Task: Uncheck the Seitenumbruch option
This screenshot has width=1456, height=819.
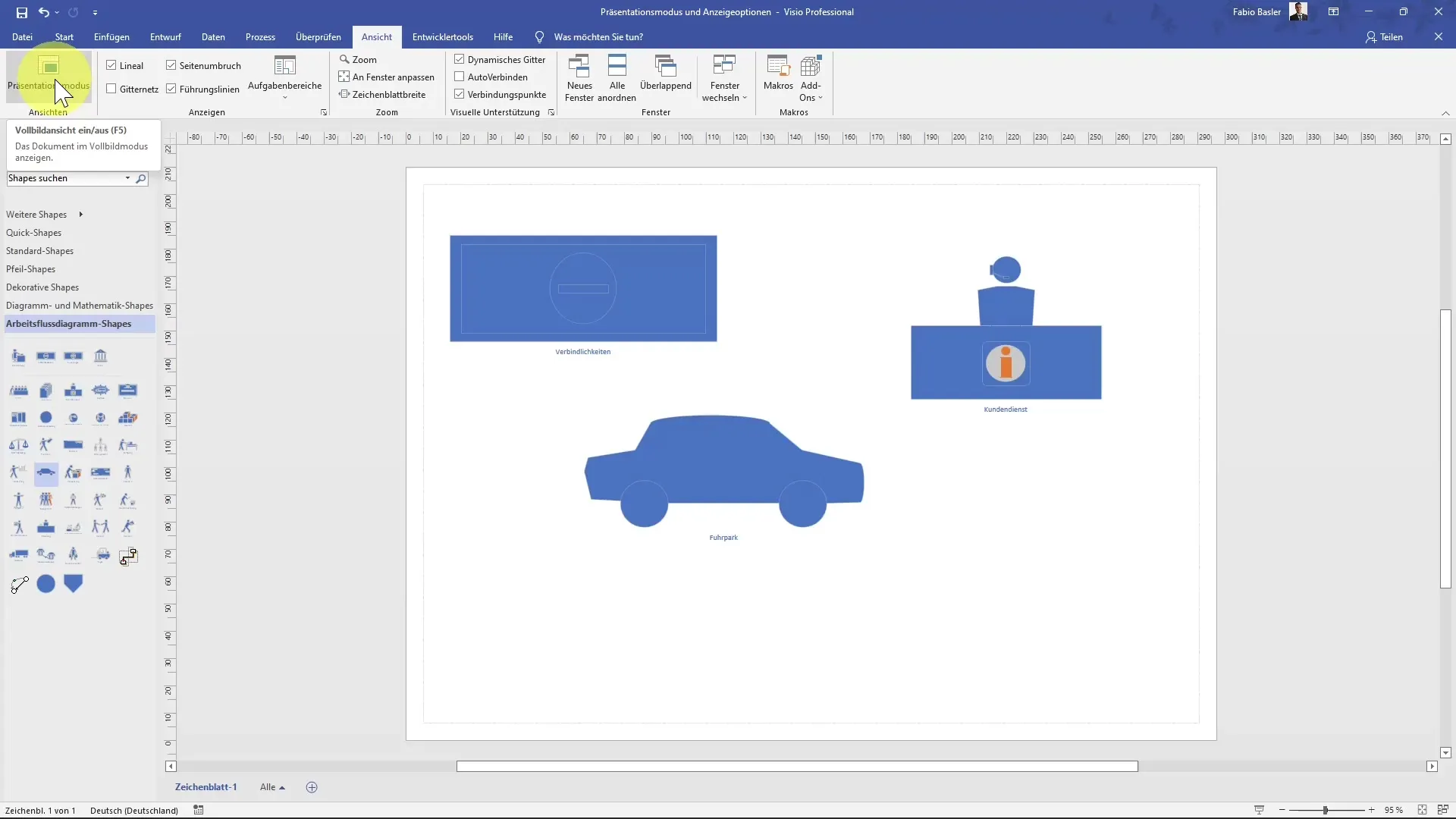Action: coord(171,65)
